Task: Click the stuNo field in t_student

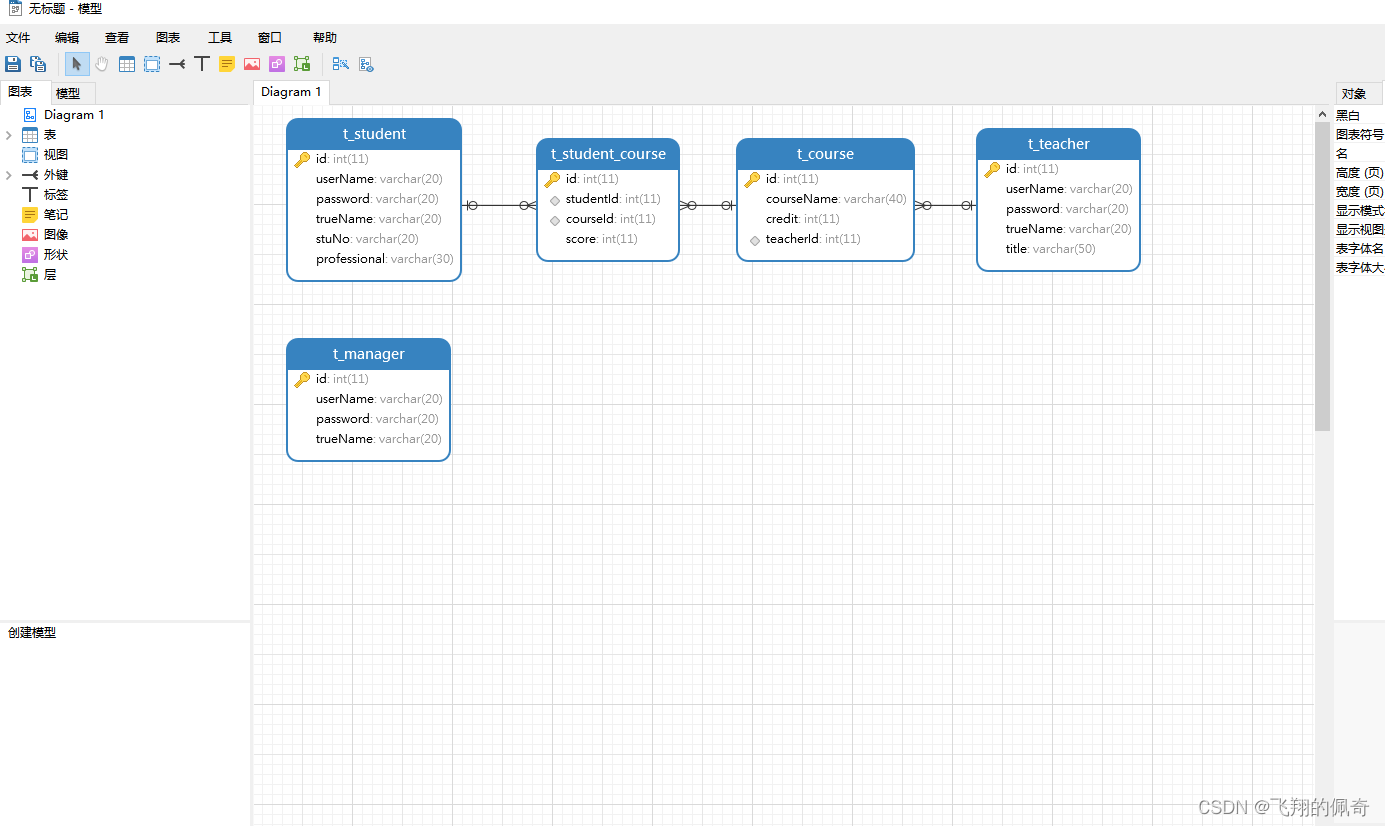Action: [x=367, y=239]
